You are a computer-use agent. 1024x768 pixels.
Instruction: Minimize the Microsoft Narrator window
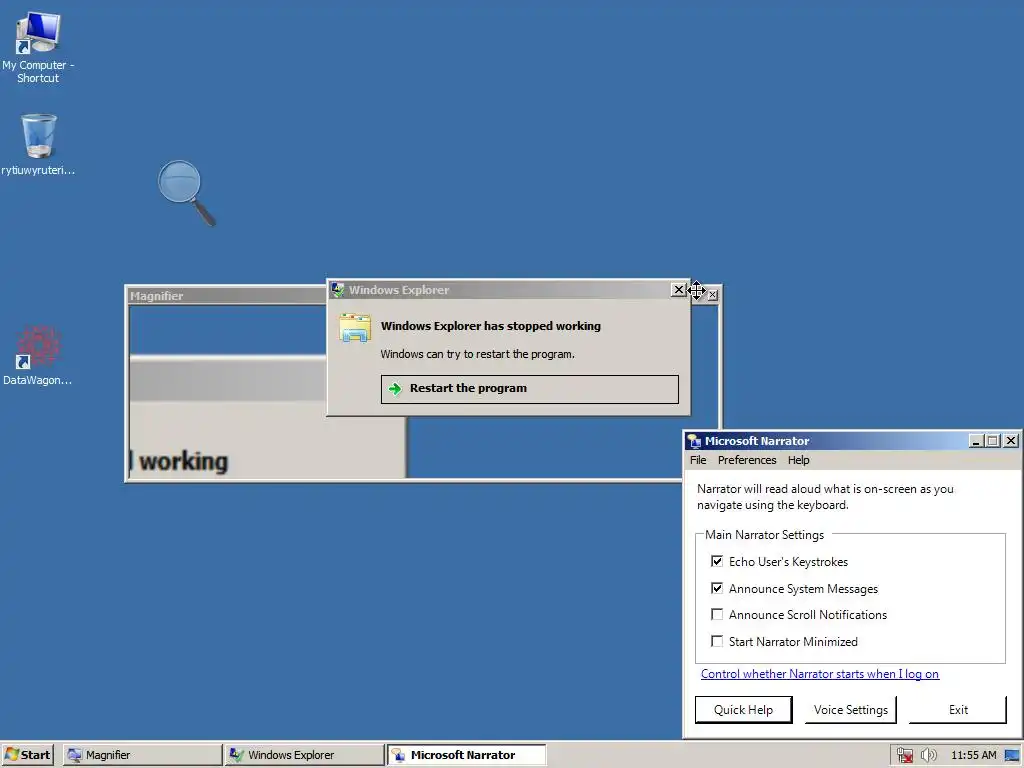(x=976, y=441)
